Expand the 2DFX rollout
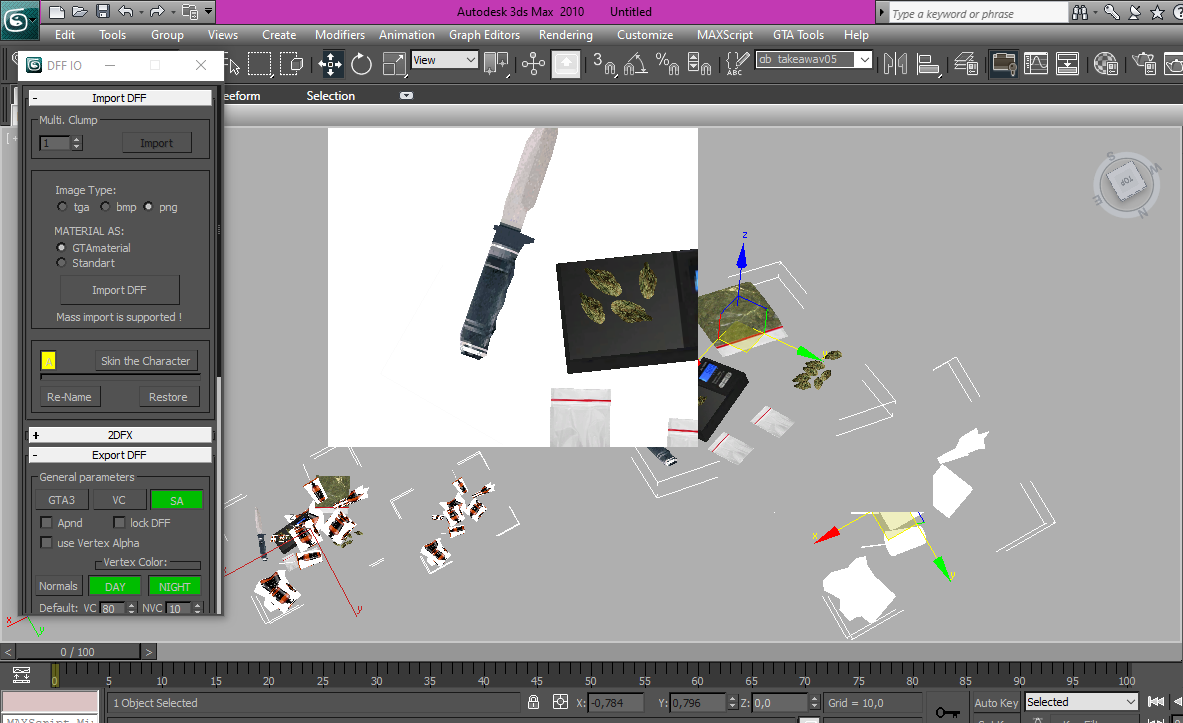The image size is (1183, 723). coord(120,435)
